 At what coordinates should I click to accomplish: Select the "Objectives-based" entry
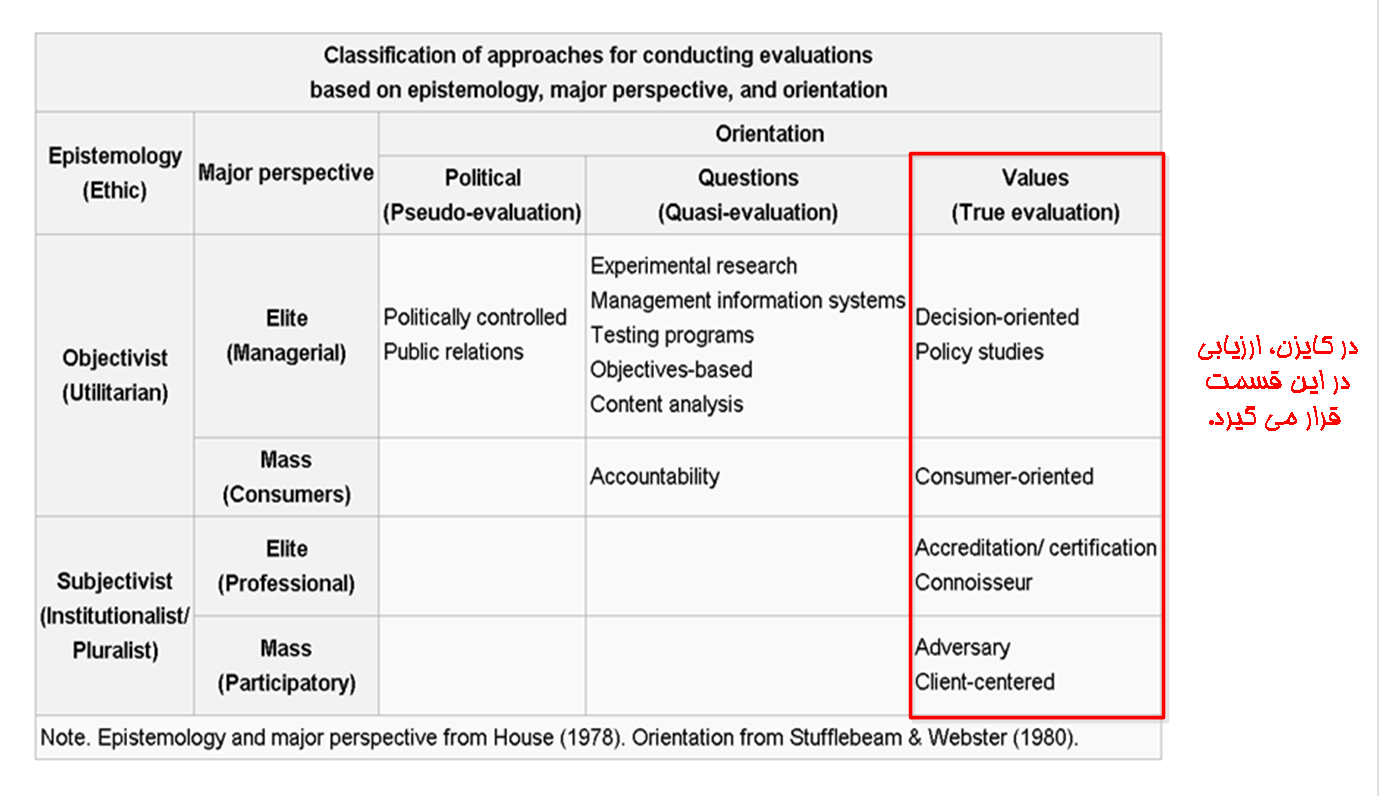coord(670,369)
